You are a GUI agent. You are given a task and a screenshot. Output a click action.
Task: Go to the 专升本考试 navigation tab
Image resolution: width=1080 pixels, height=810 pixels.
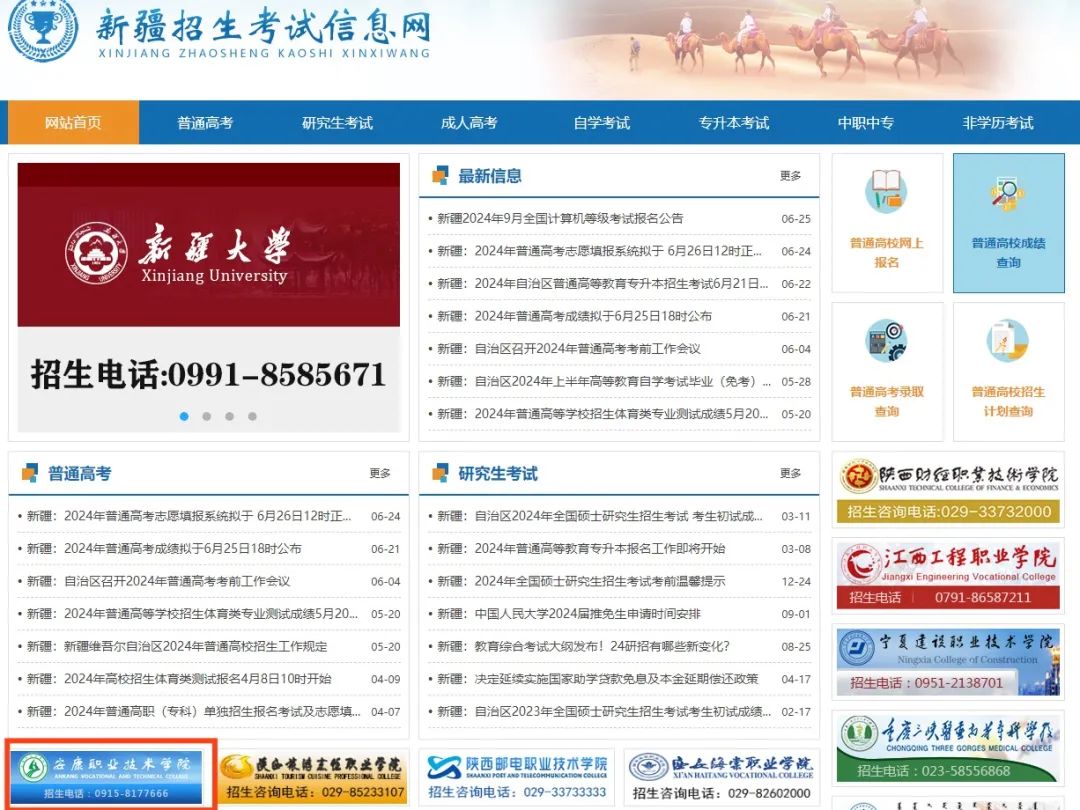click(x=734, y=123)
